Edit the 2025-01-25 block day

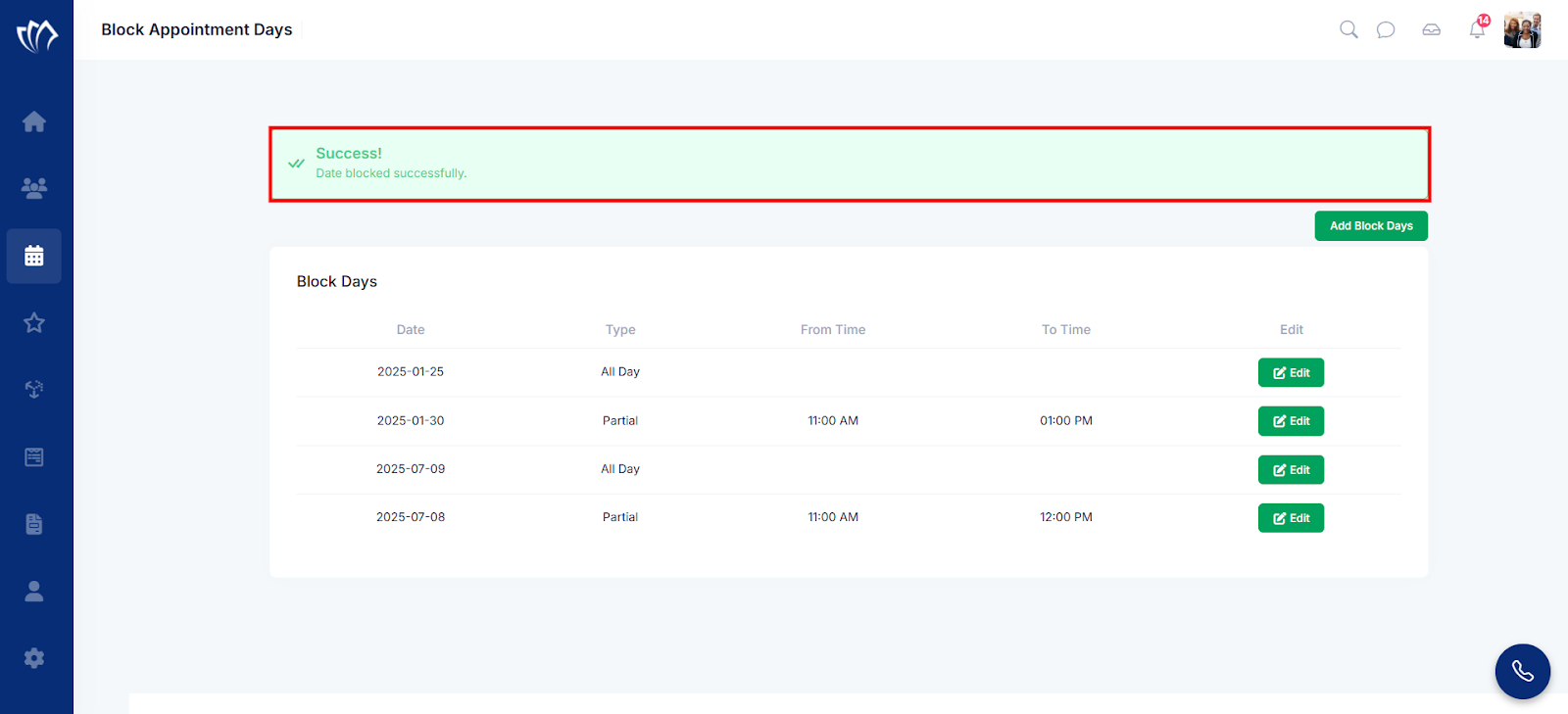[x=1291, y=372]
